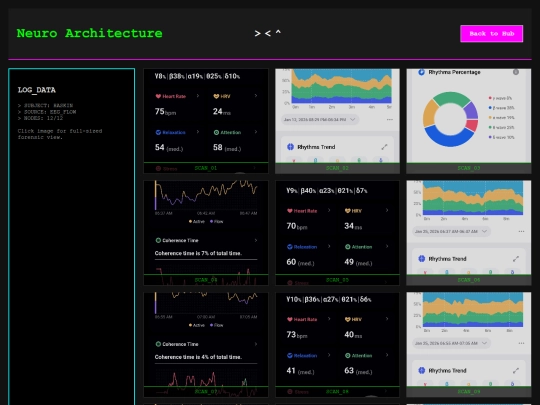Click the ellipsis icon beside 06:37 AM-06:47 AM date
540x405 pixels.
coord(521,231)
